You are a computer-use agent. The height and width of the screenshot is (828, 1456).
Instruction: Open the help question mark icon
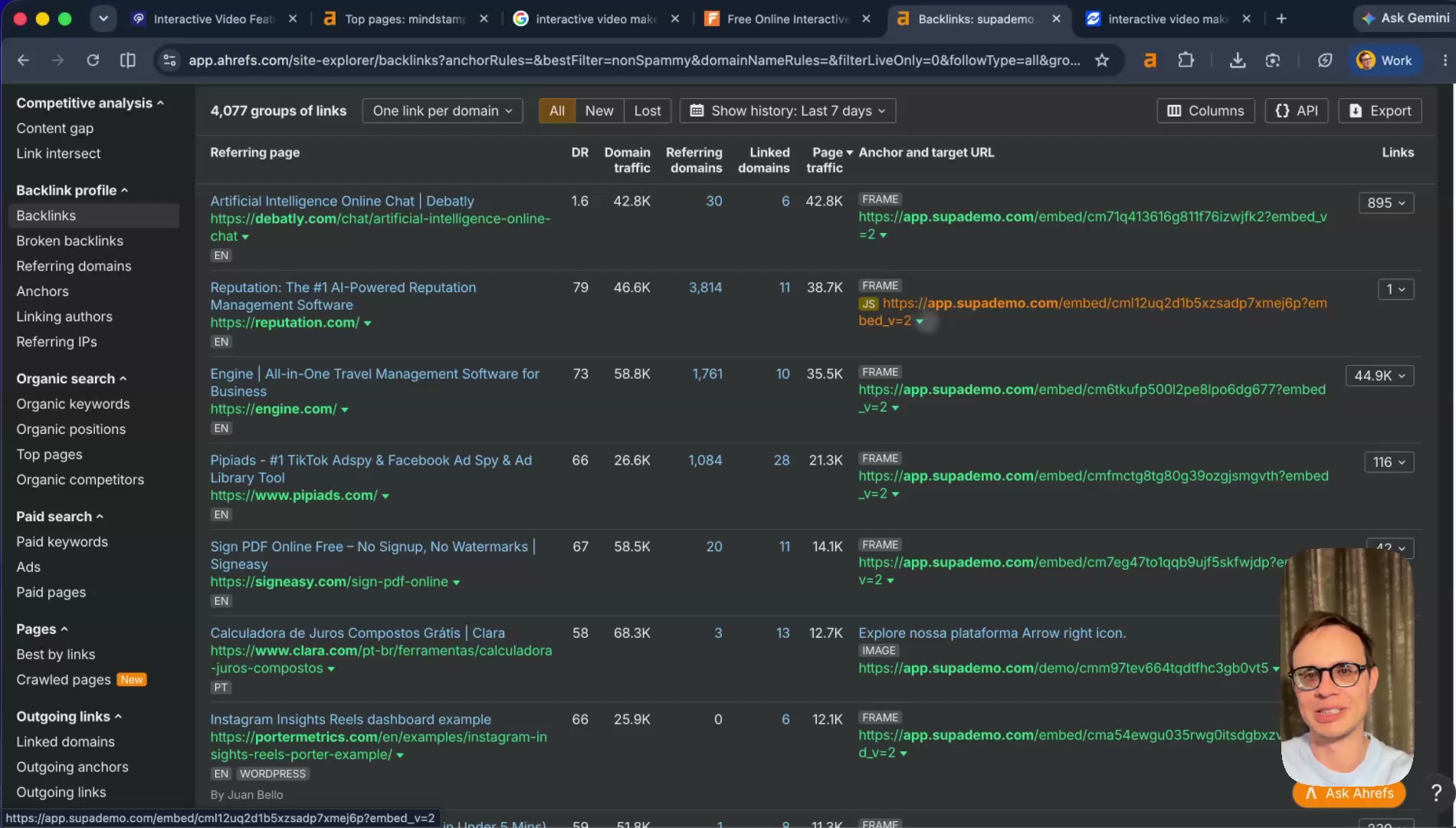click(x=1436, y=793)
